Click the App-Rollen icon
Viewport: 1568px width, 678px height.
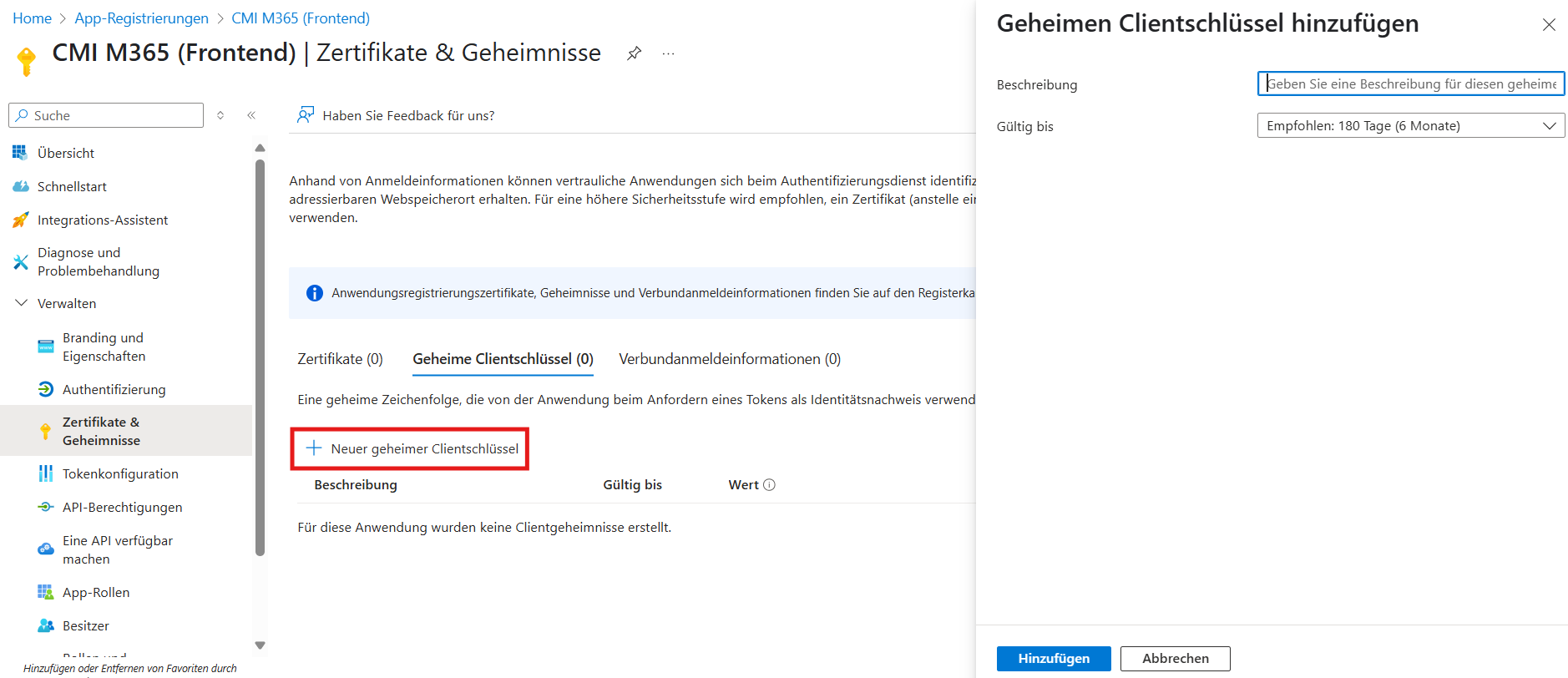click(46, 592)
